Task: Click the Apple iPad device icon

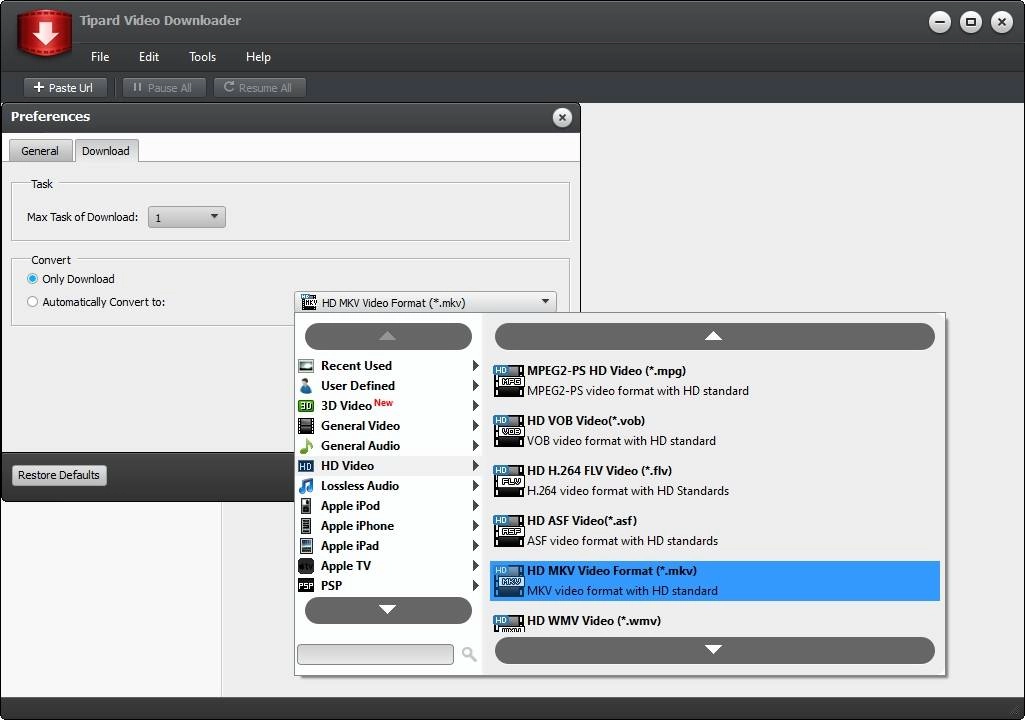Action: (x=306, y=546)
